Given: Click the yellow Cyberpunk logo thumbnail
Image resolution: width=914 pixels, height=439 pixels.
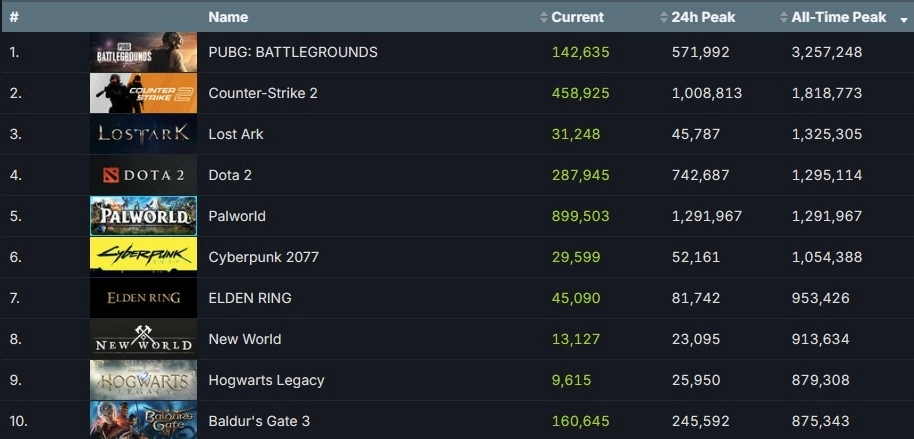Looking at the screenshot, I should pos(143,257).
